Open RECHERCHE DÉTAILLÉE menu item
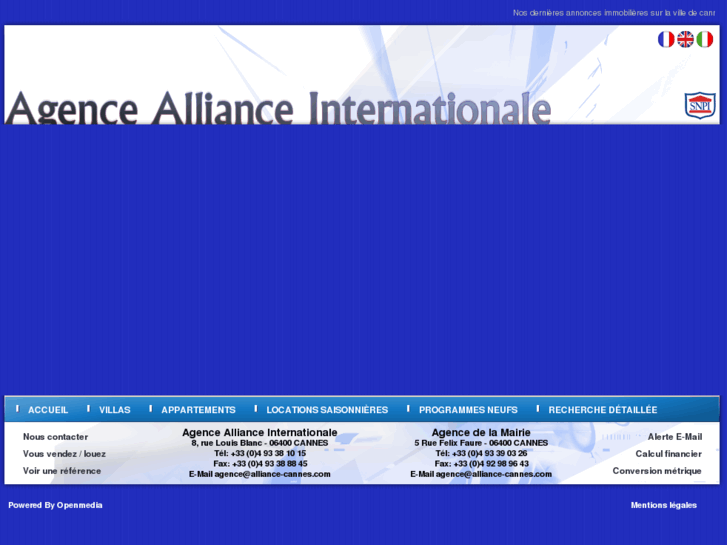The height and width of the screenshot is (545, 727). pyautogui.click(x=603, y=410)
